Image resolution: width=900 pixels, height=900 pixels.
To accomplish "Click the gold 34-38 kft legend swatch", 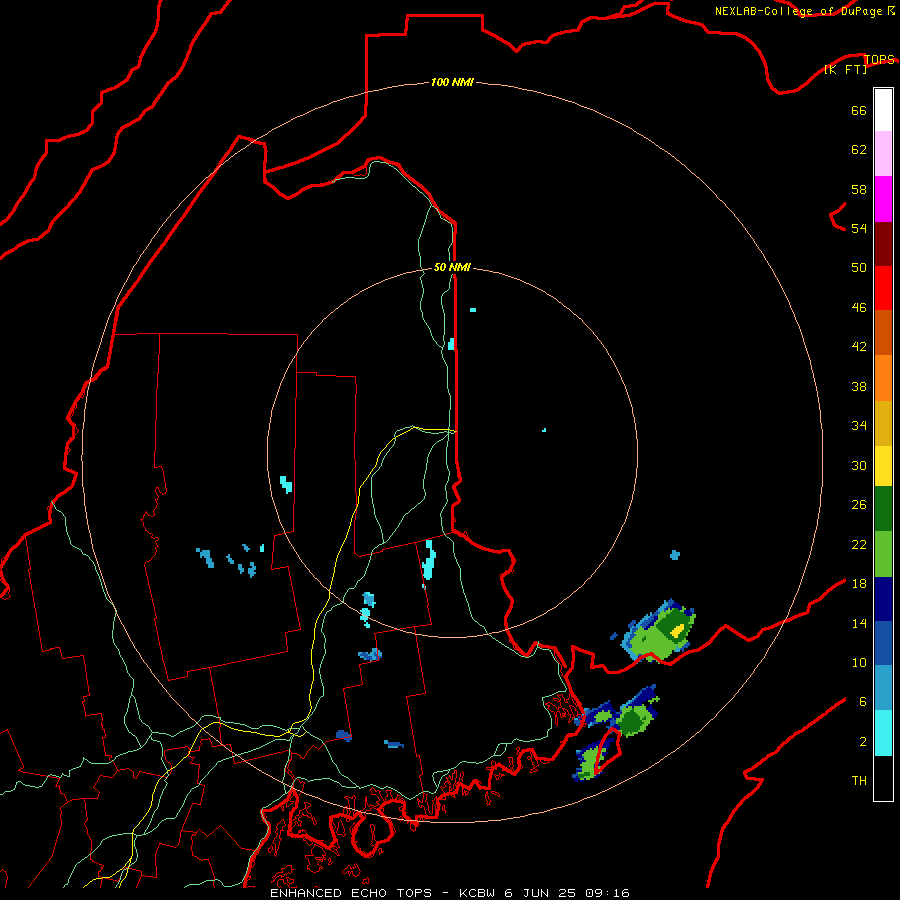I will click(883, 424).
